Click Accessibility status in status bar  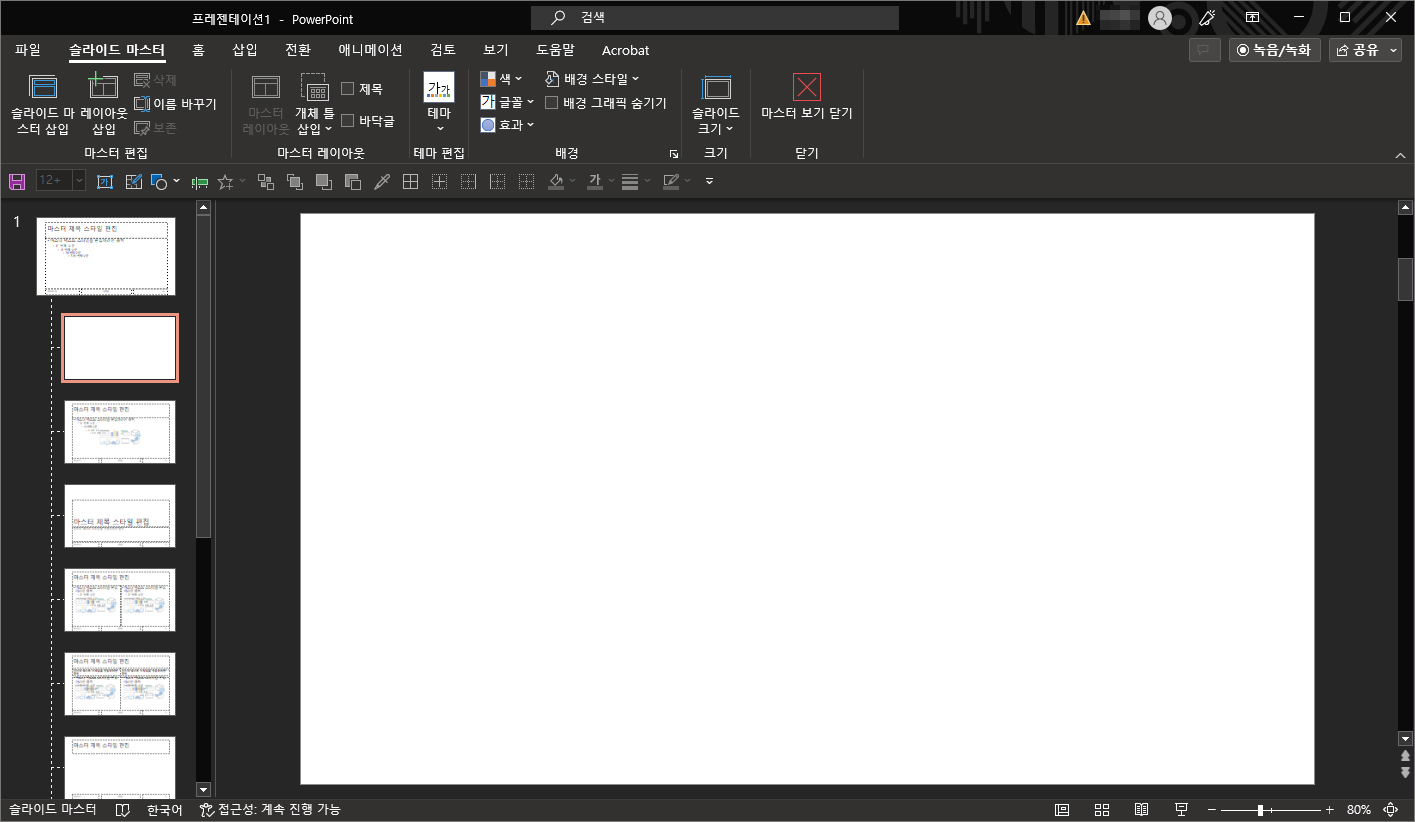[270, 809]
